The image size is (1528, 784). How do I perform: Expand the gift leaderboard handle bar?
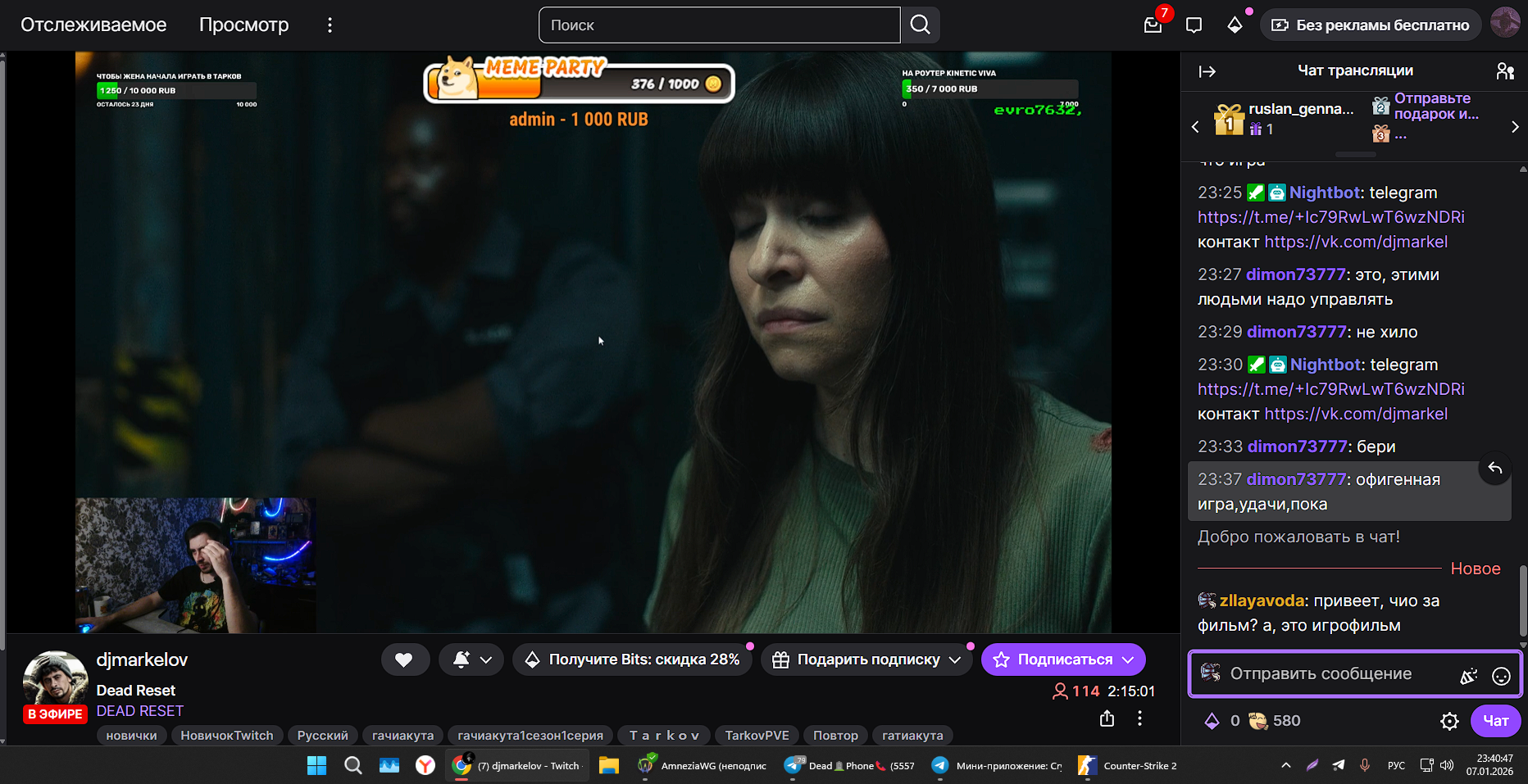[1355, 154]
